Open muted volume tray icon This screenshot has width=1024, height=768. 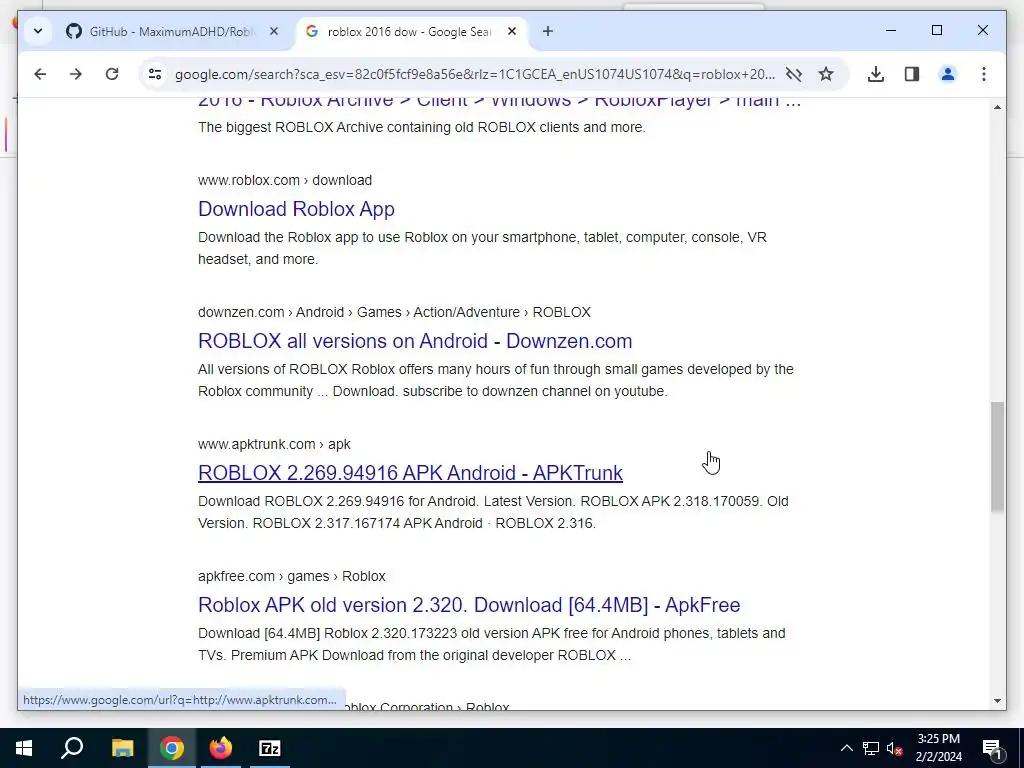pyautogui.click(x=894, y=748)
